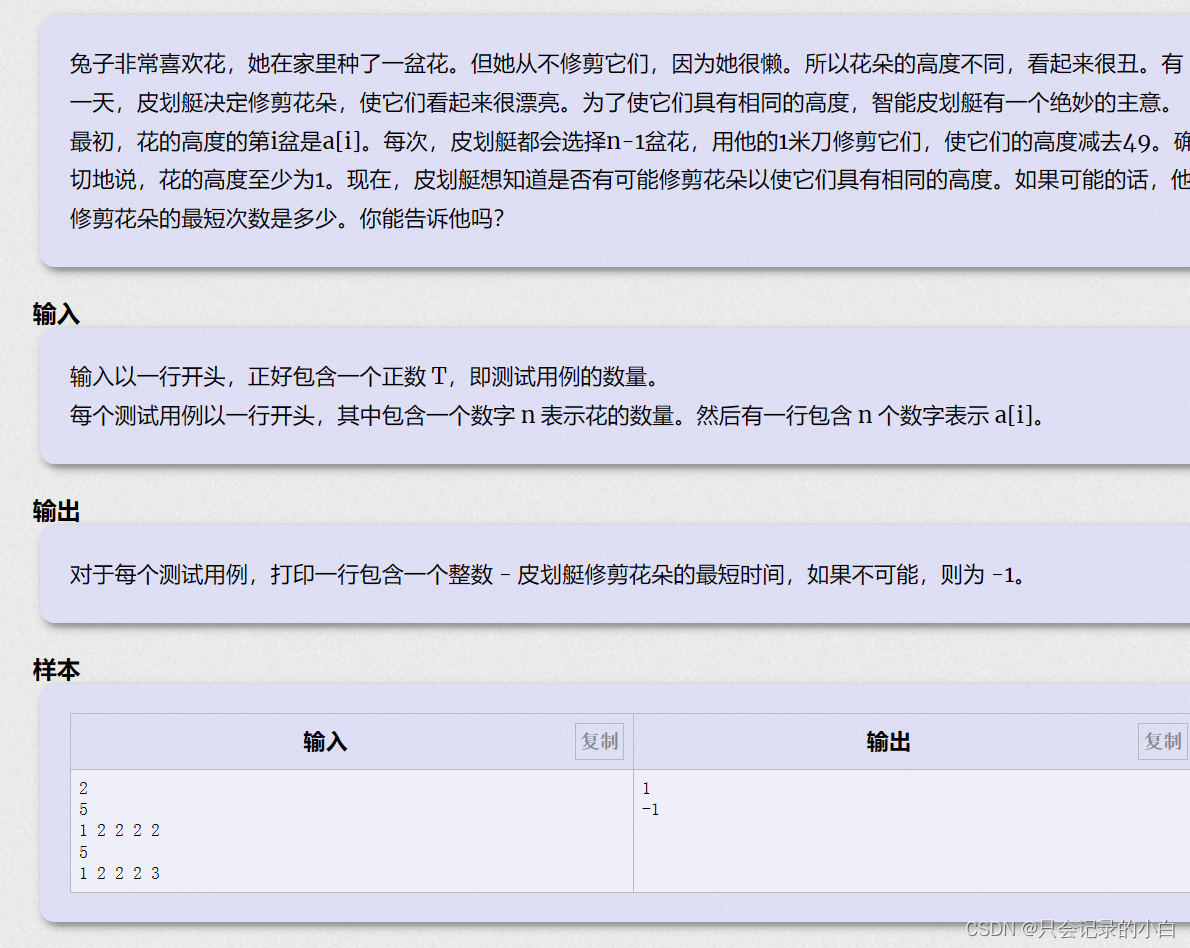Click the 复制 button for the sample output
Image resolution: width=1190 pixels, height=948 pixels.
point(1161,740)
